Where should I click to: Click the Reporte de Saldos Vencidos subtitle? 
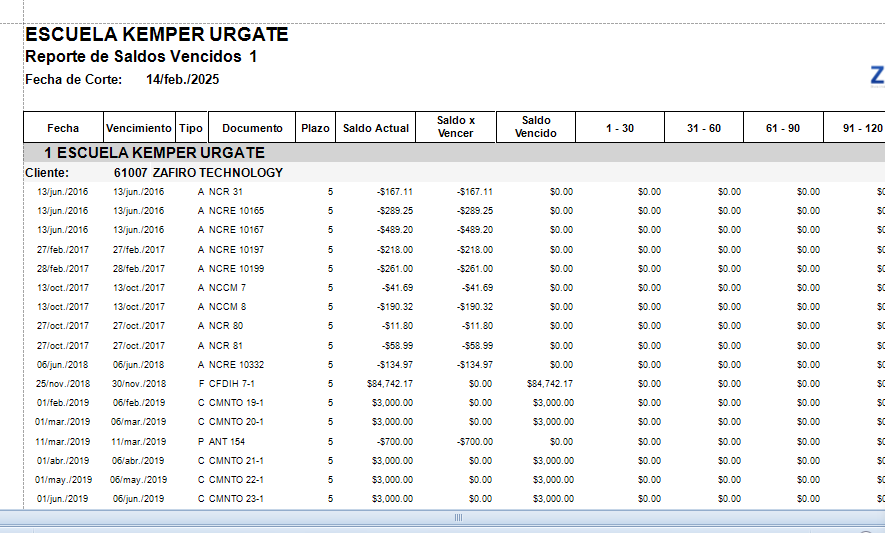tap(141, 56)
